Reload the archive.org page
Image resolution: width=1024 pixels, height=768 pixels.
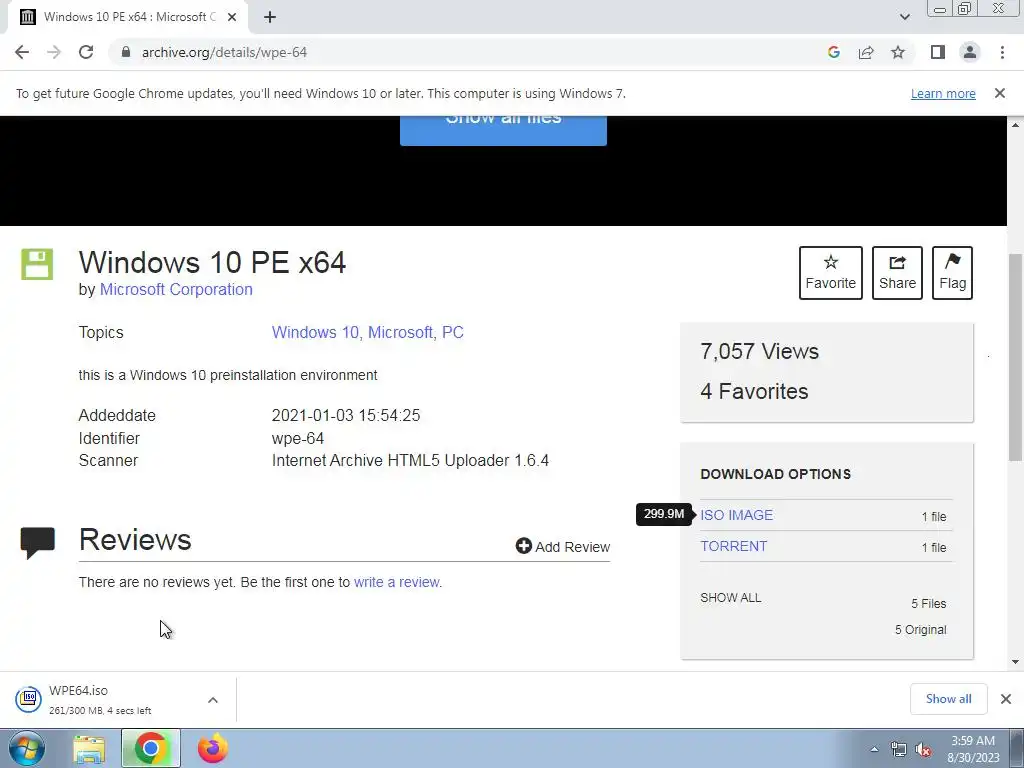86,52
